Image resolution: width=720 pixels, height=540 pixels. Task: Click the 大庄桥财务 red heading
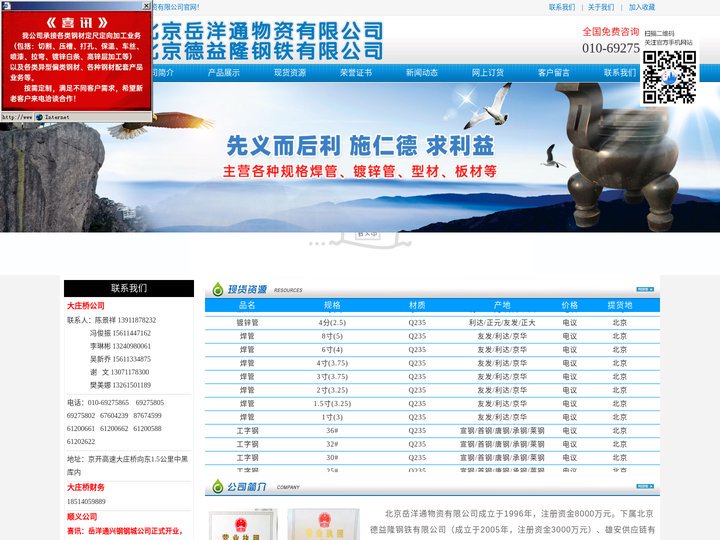pyautogui.click(x=86, y=487)
